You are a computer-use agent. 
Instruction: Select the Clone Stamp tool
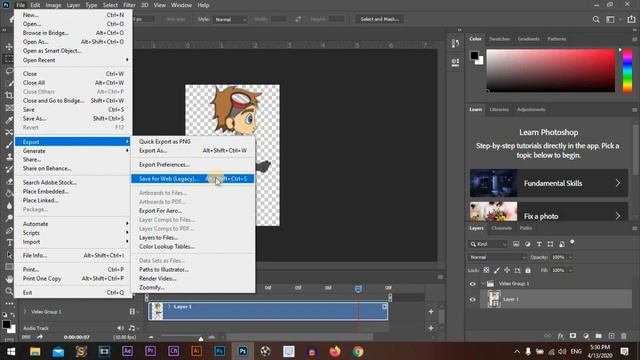tap(9, 157)
